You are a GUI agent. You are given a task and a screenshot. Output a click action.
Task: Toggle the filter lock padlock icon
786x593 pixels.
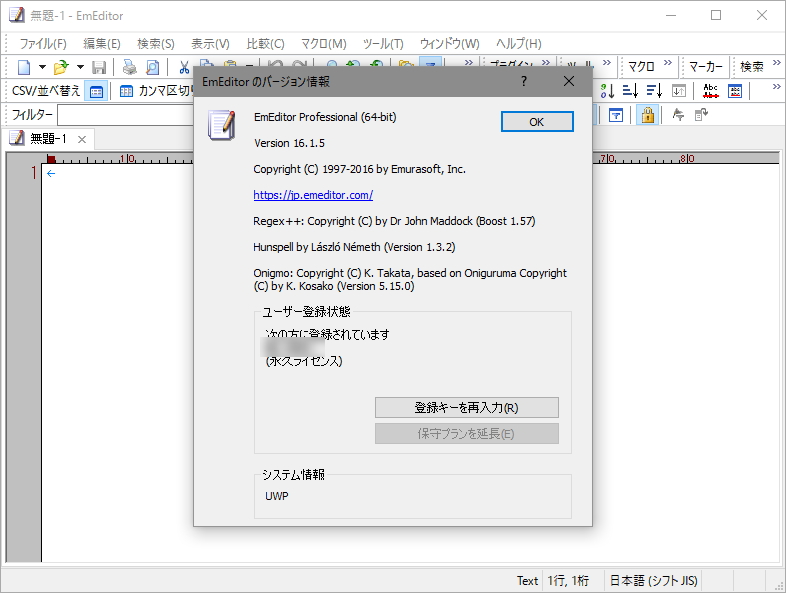648,115
